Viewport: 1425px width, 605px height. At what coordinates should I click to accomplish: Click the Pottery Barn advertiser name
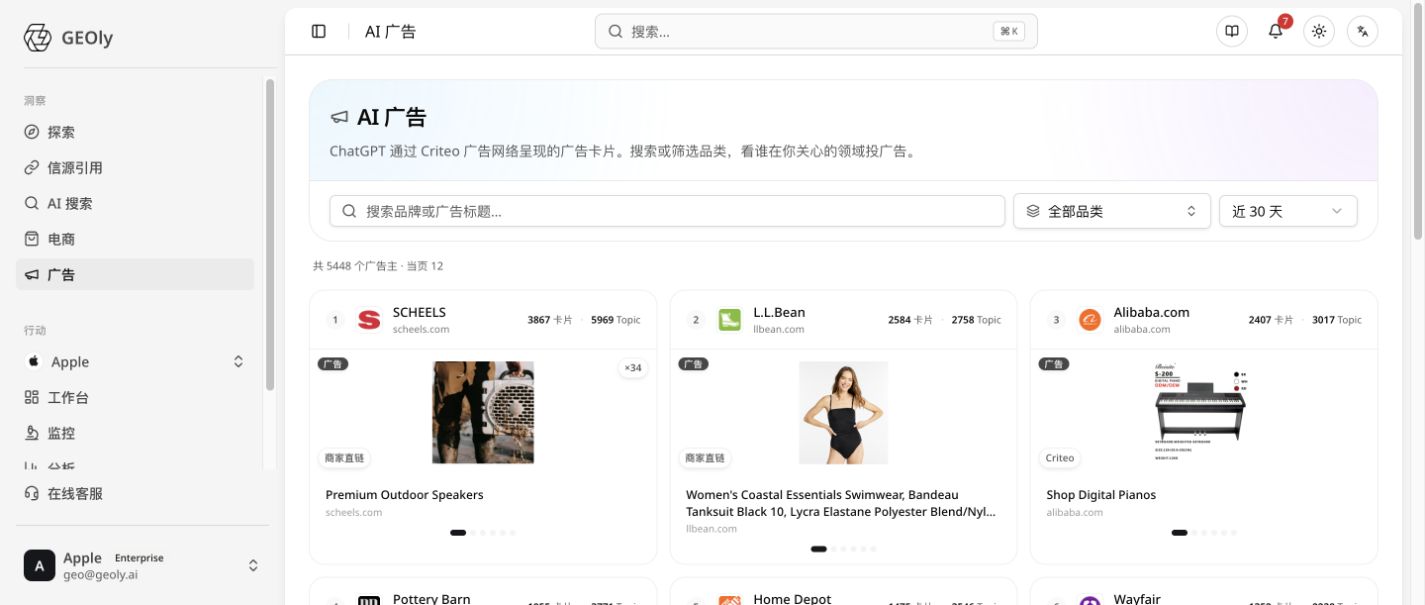click(x=431, y=598)
